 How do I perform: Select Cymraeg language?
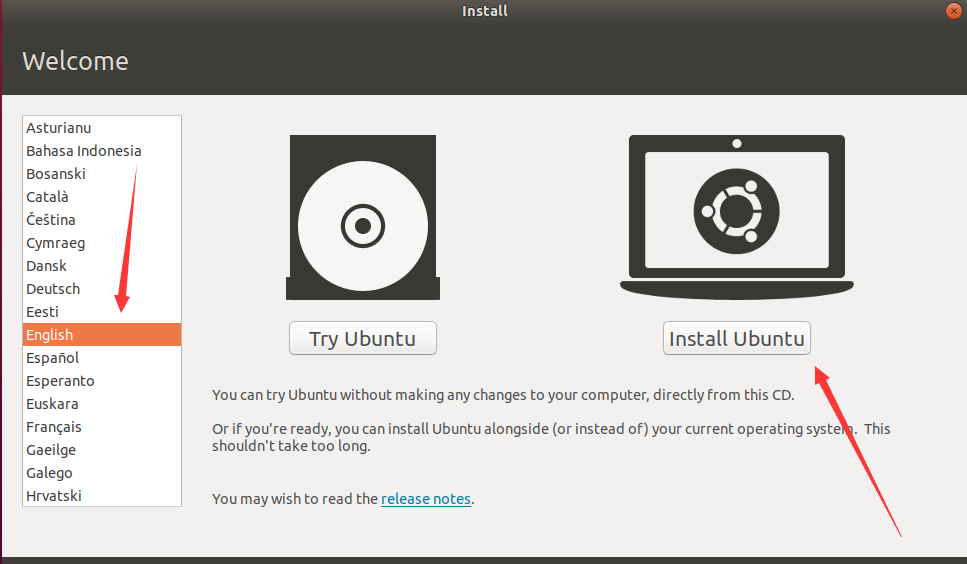point(102,243)
